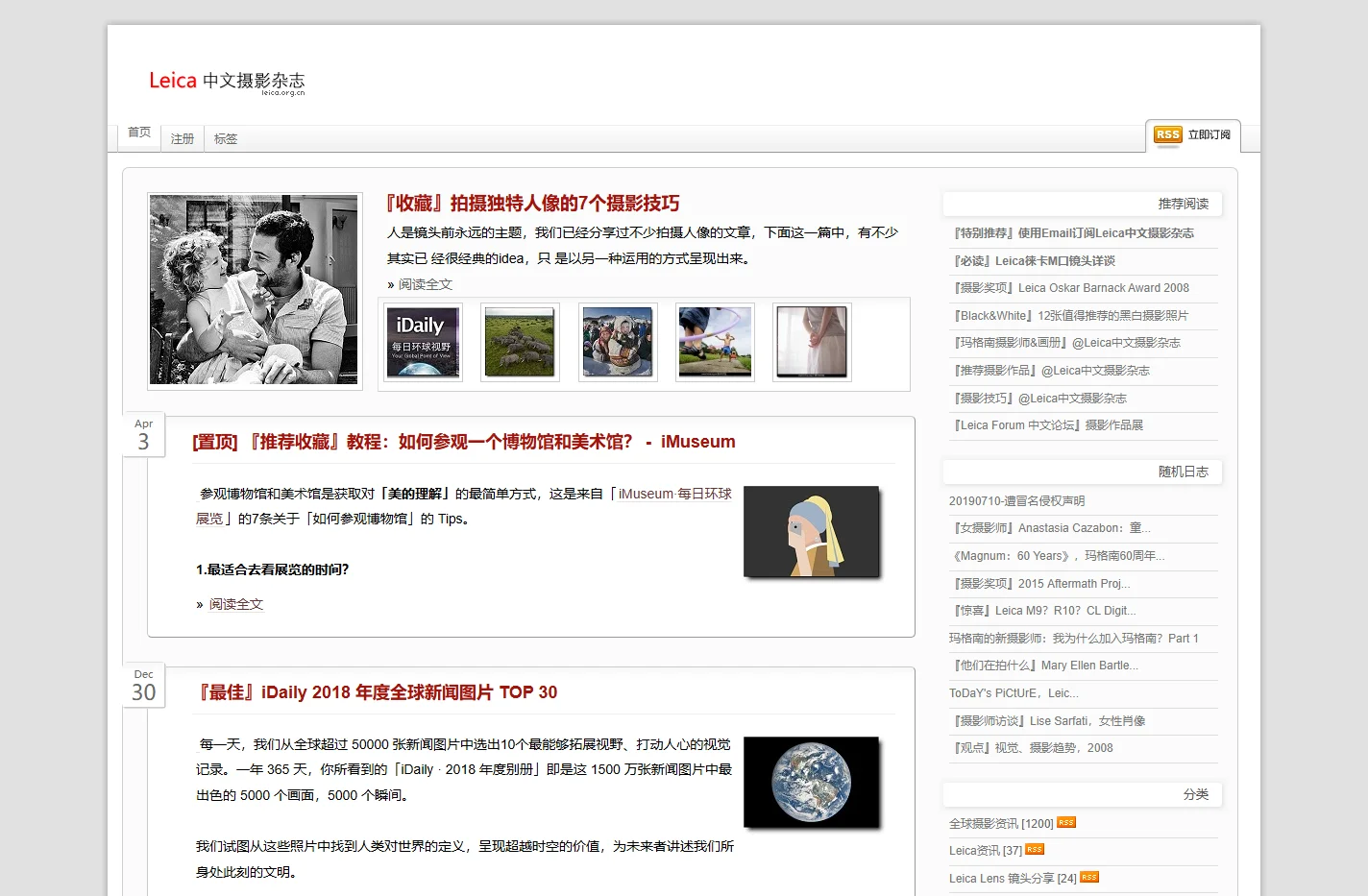Open 12张值得推荐的黑白摄影照片 link
This screenshot has height=896, width=1368.
(x=1069, y=316)
